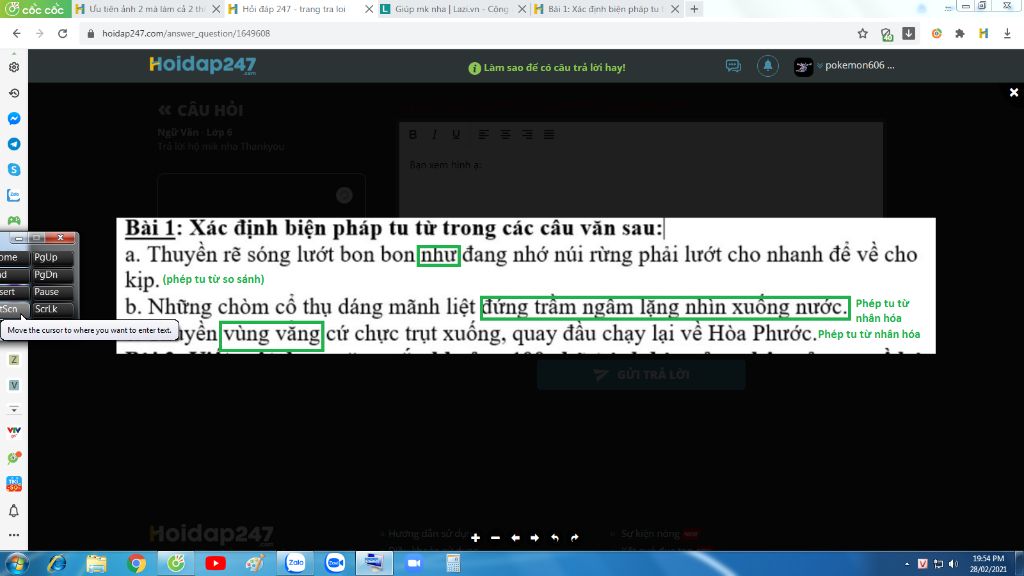Click the Hoidap247 logo in header

(x=202, y=65)
